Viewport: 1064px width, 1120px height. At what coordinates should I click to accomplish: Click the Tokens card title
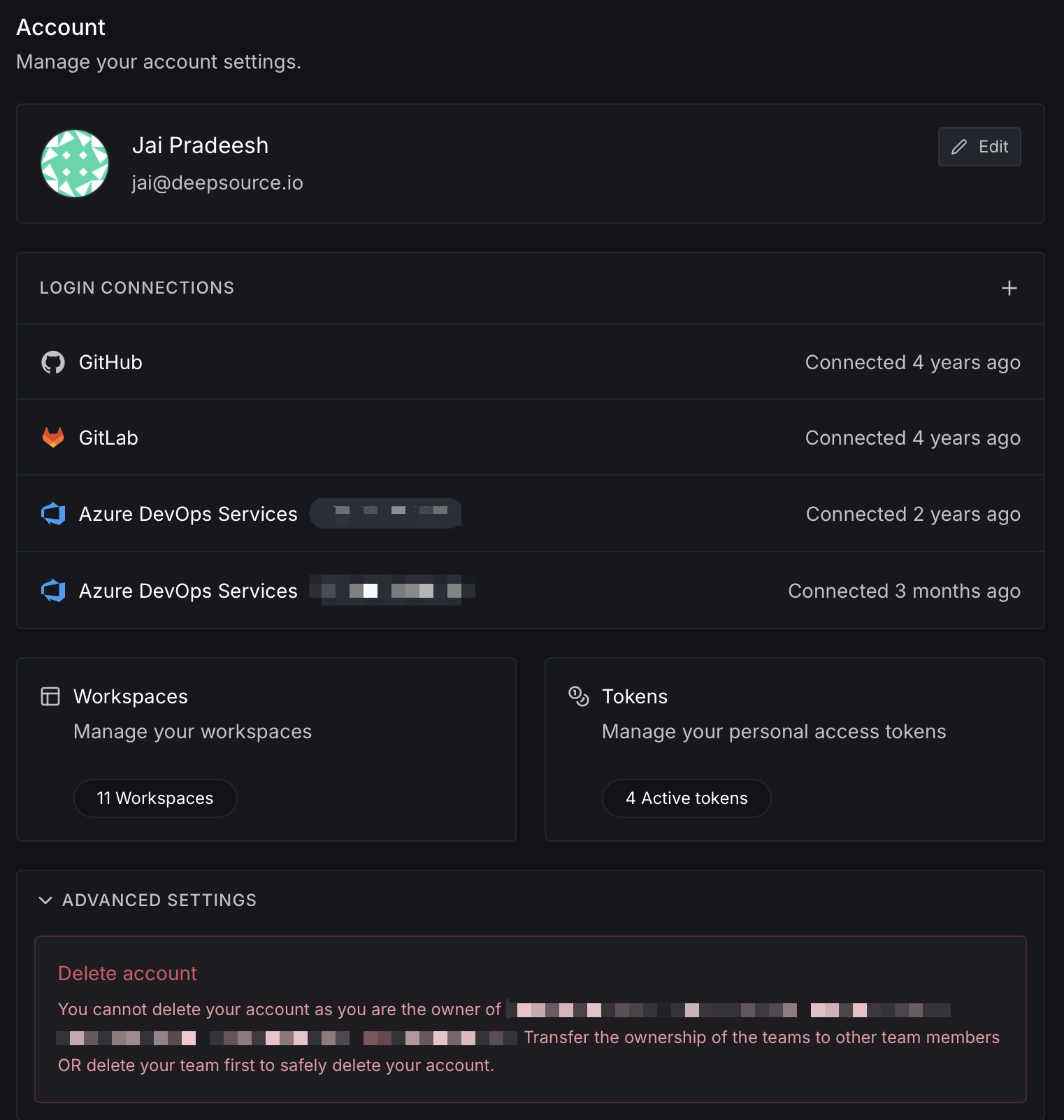coord(635,696)
